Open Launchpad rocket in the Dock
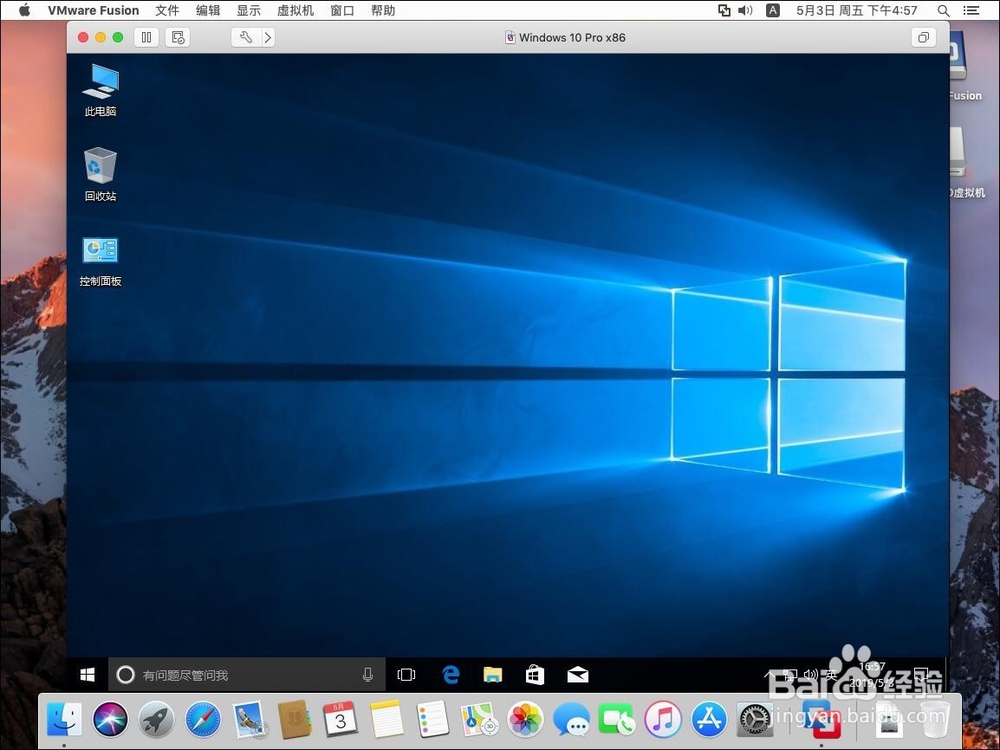This screenshot has height=750, width=1000. [156, 719]
